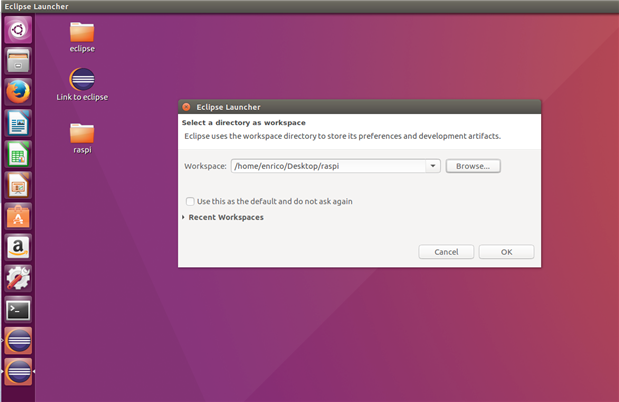This screenshot has width=619, height=402.
Task: Open the Workspace path dropdown arrow
Action: [x=433, y=166]
